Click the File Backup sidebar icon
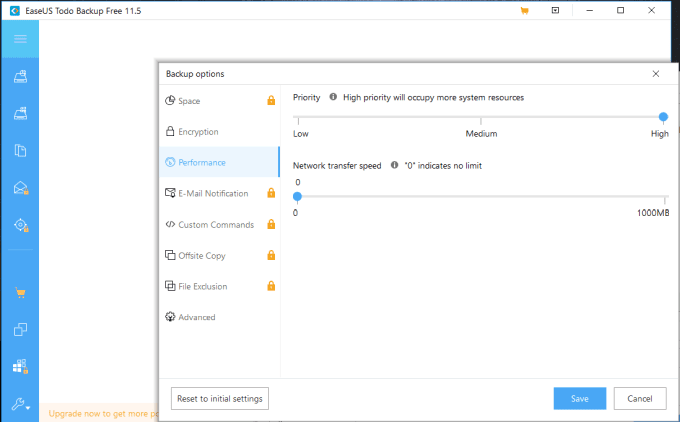 point(20,151)
